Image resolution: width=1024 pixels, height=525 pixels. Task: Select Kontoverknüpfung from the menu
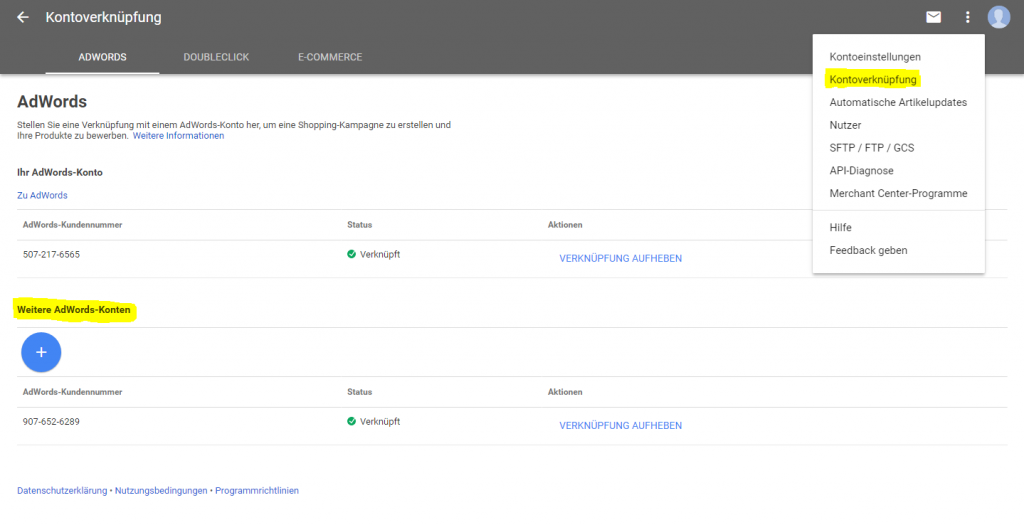click(x=873, y=80)
